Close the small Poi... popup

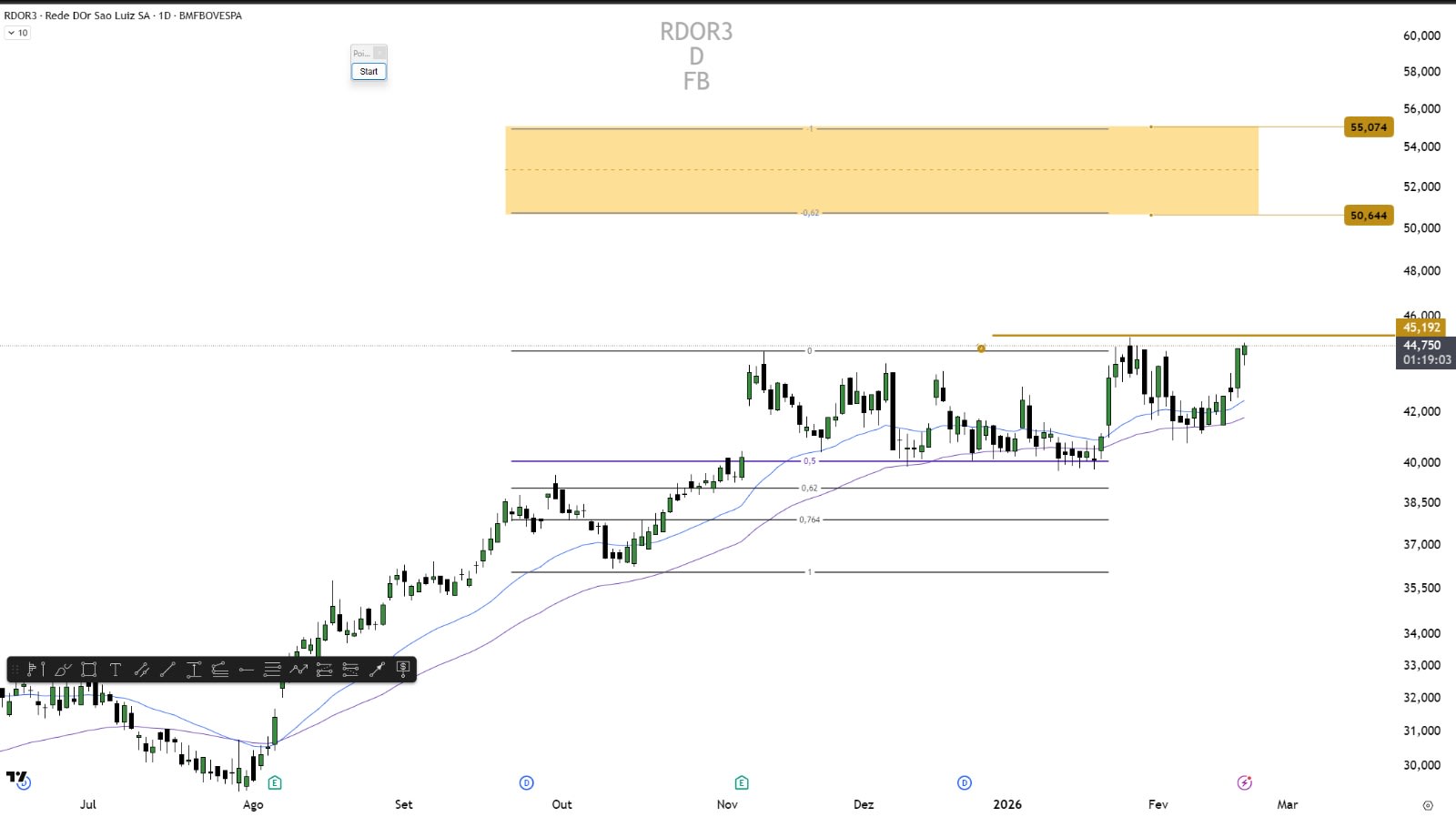pos(379,53)
